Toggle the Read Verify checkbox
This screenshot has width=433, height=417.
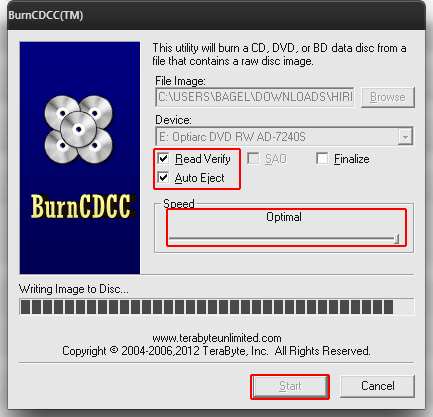pyautogui.click(x=163, y=158)
